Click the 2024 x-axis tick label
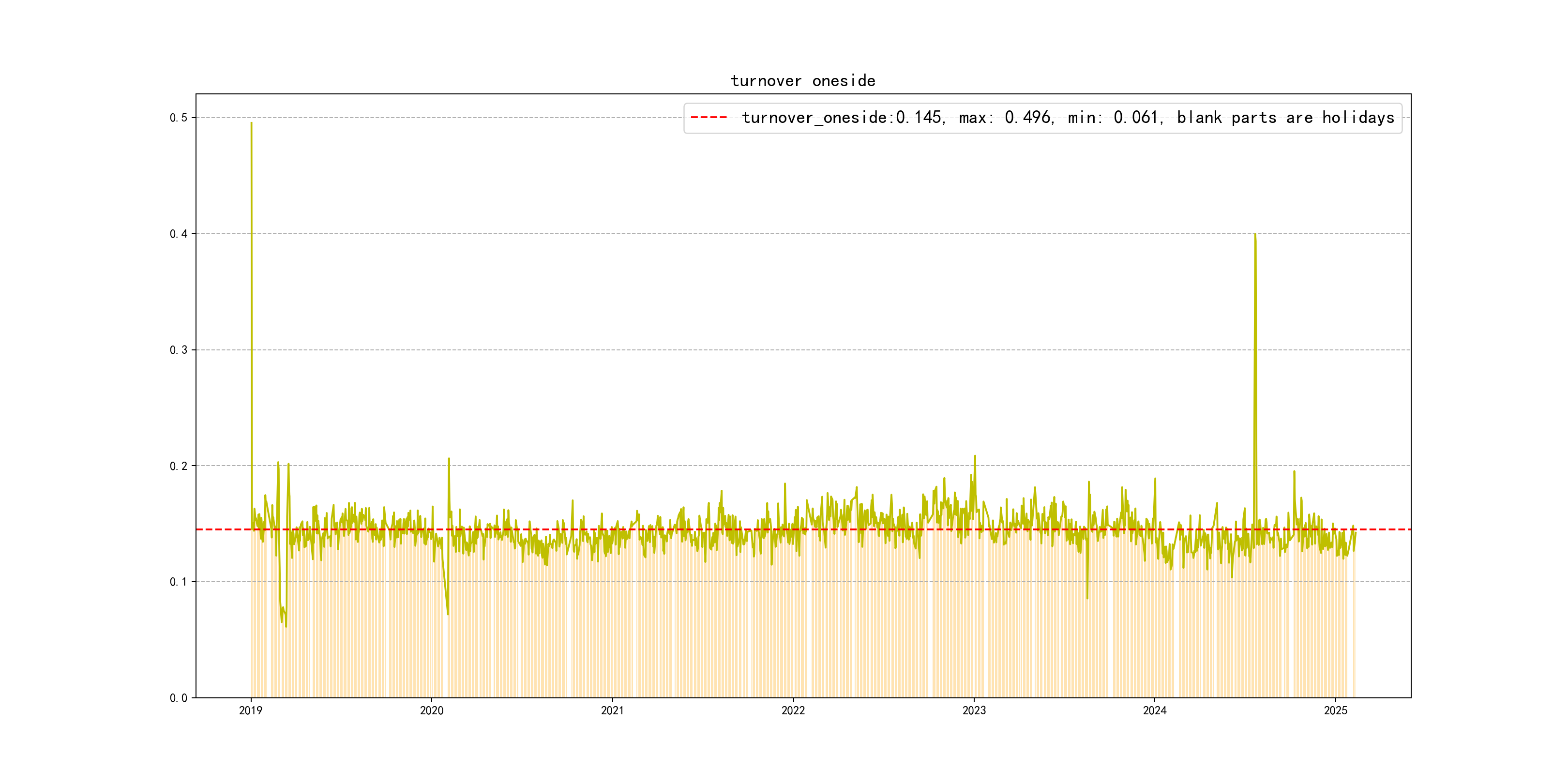The width and height of the screenshot is (1568, 784). 1155,711
